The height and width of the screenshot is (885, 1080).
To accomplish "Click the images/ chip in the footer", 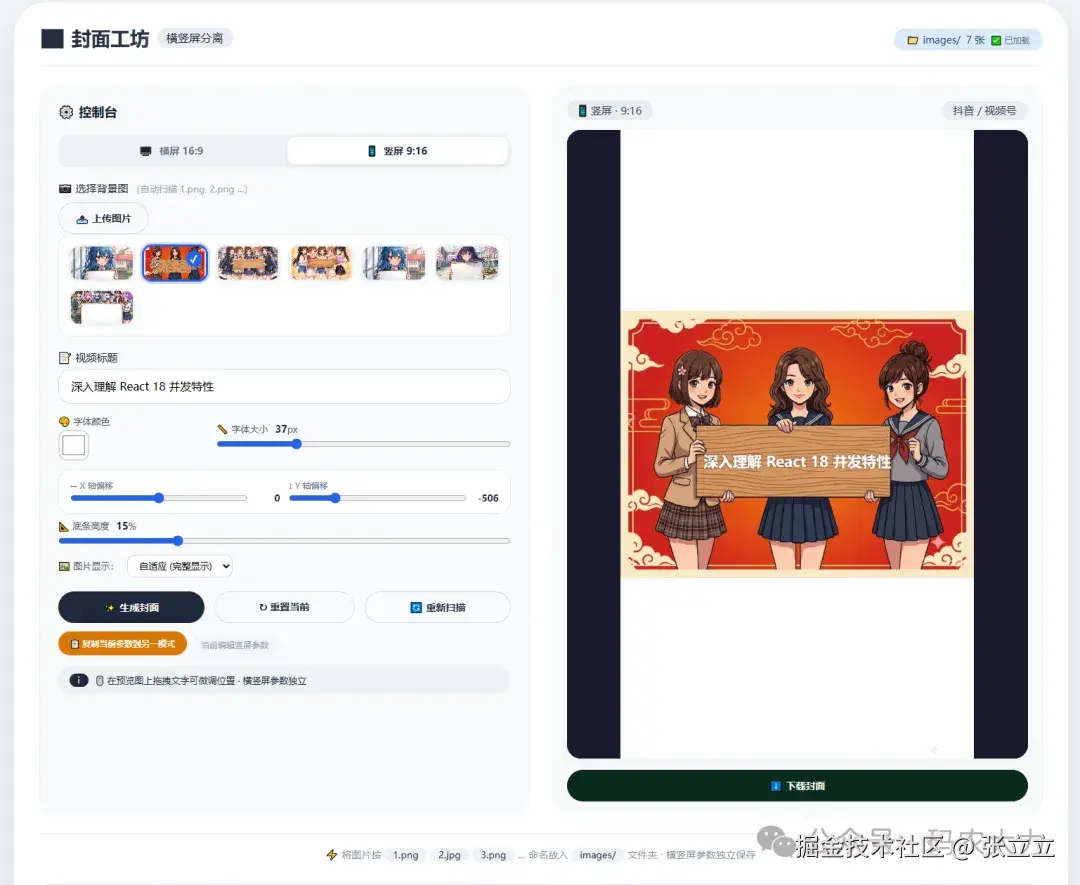I will [597, 855].
